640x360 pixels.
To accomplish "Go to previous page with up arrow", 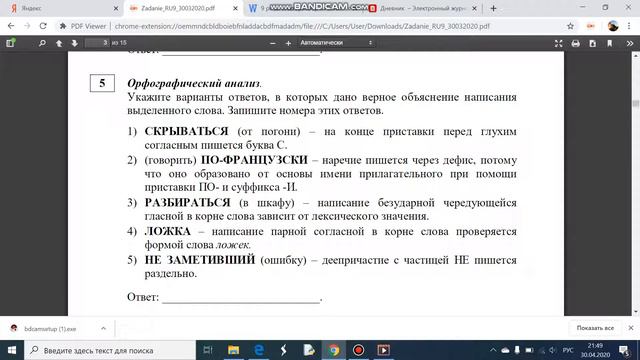I will pos(59,43).
